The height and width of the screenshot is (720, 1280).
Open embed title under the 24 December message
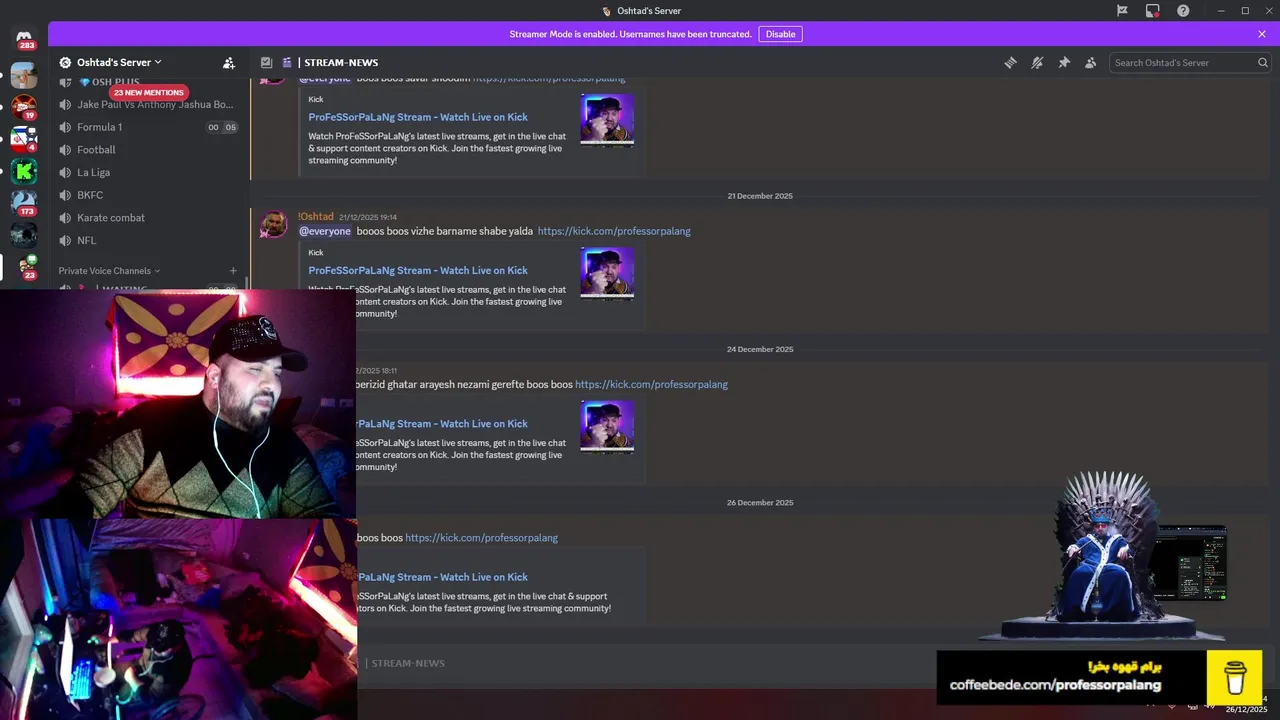point(442,424)
